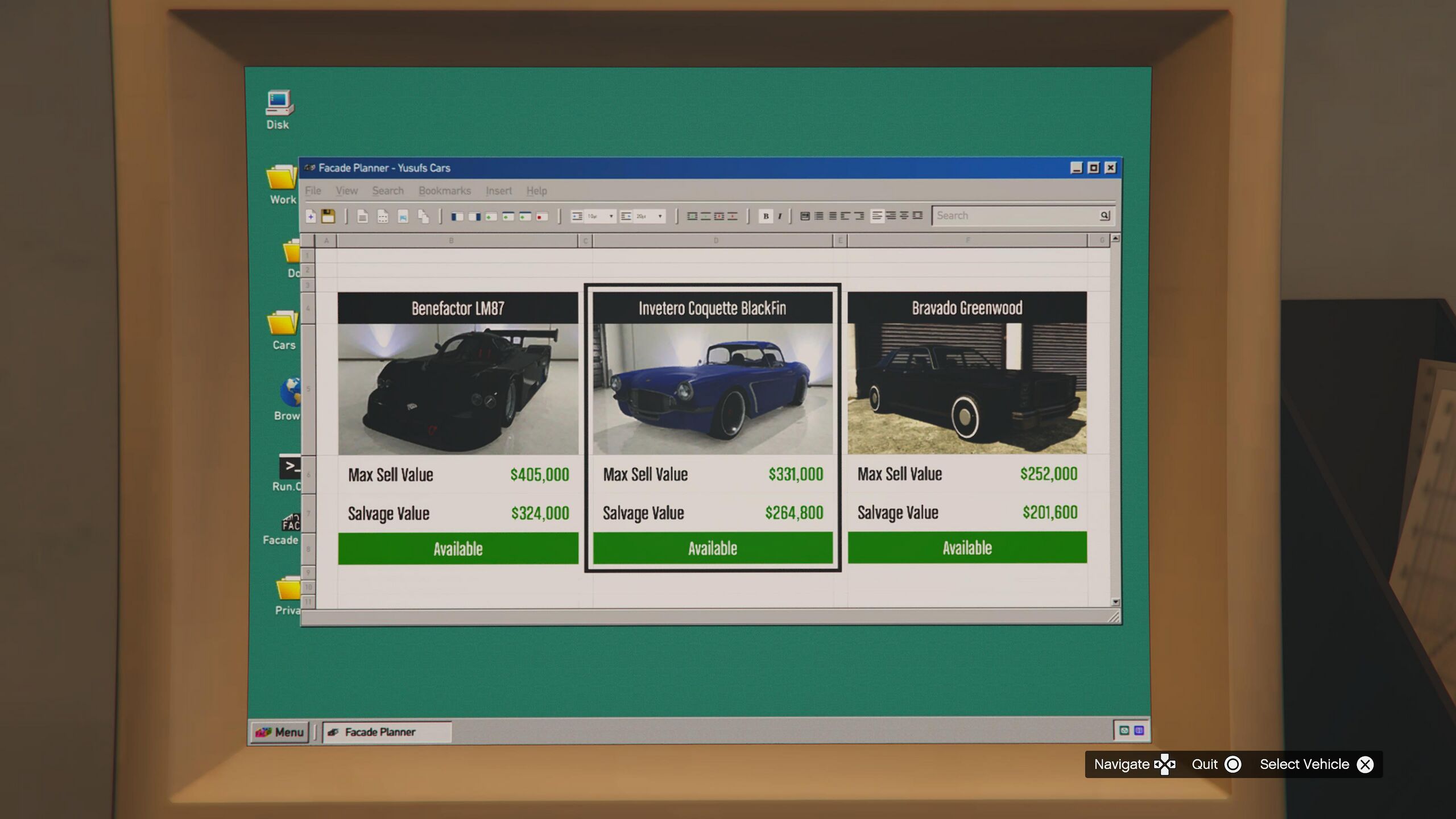
Task: Click the save floppy disk icon
Action: 328,216
